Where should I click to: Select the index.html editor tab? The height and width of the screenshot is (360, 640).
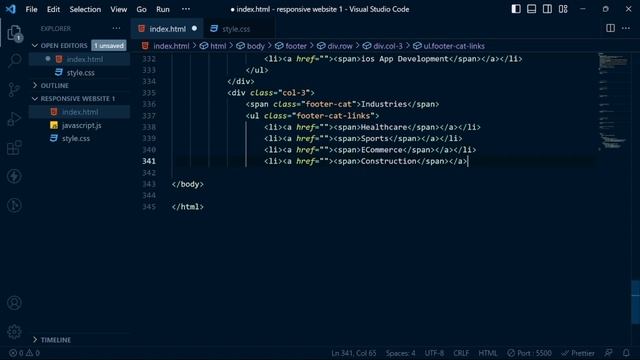tap(167, 29)
